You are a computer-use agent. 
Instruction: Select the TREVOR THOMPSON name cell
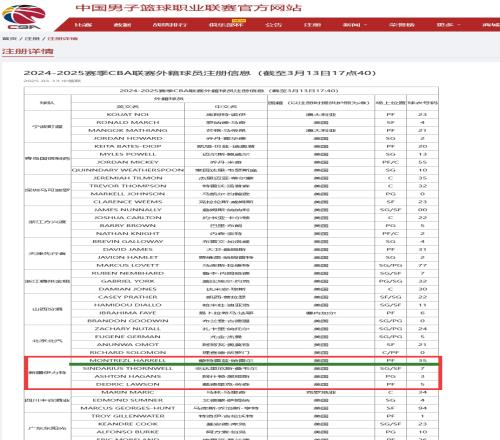click(128, 186)
